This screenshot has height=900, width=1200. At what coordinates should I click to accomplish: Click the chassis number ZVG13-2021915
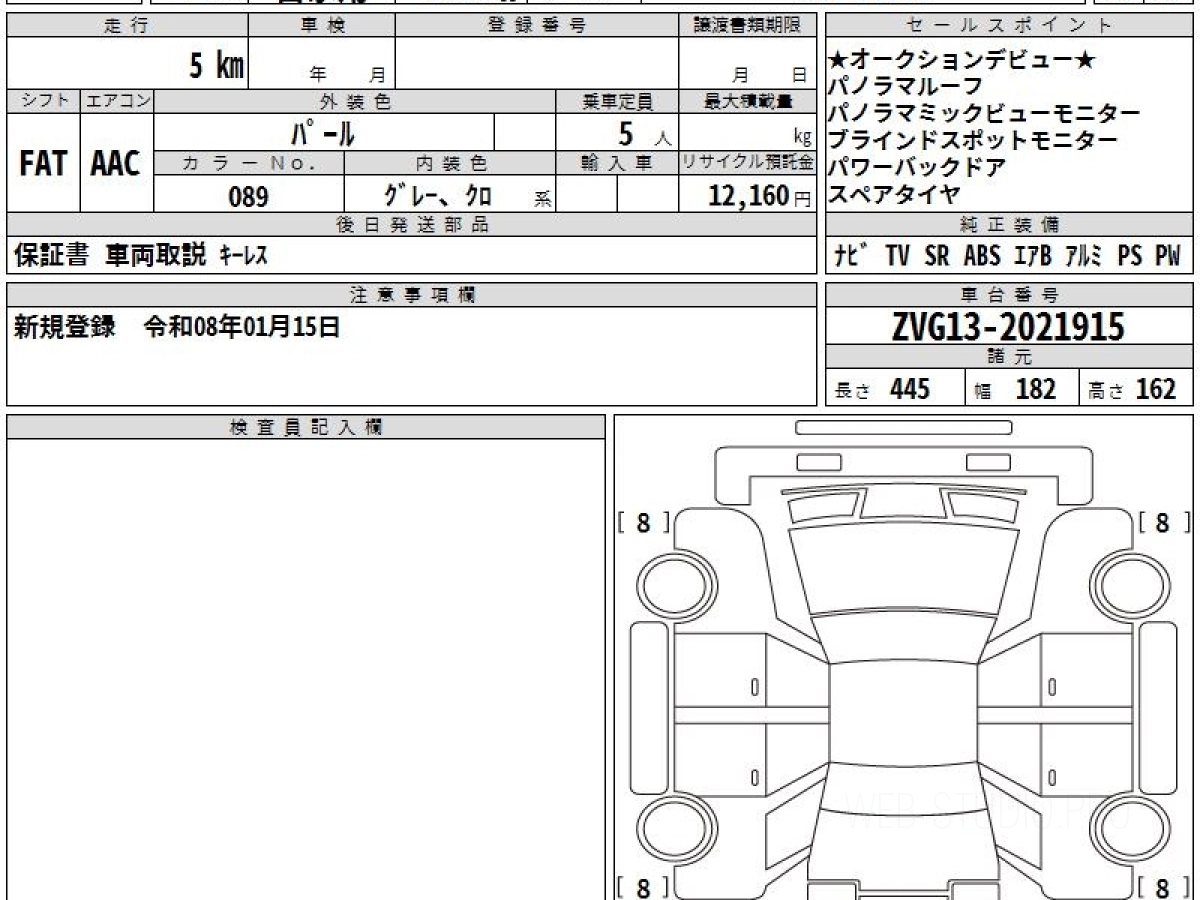1009,326
